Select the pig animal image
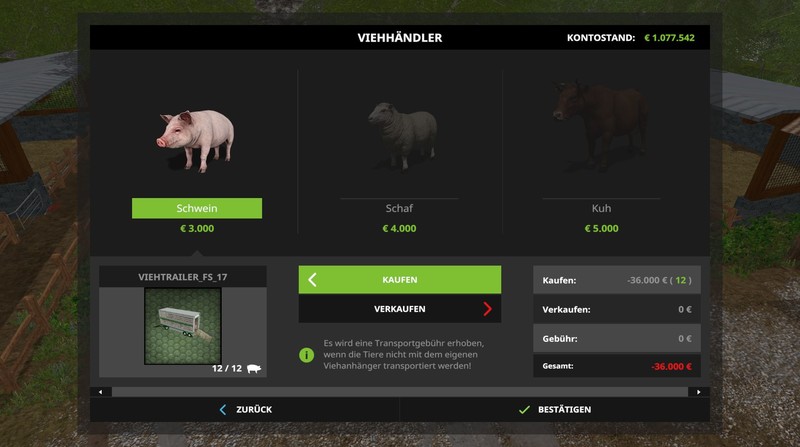This screenshot has height=447, width=800. pos(196,141)
